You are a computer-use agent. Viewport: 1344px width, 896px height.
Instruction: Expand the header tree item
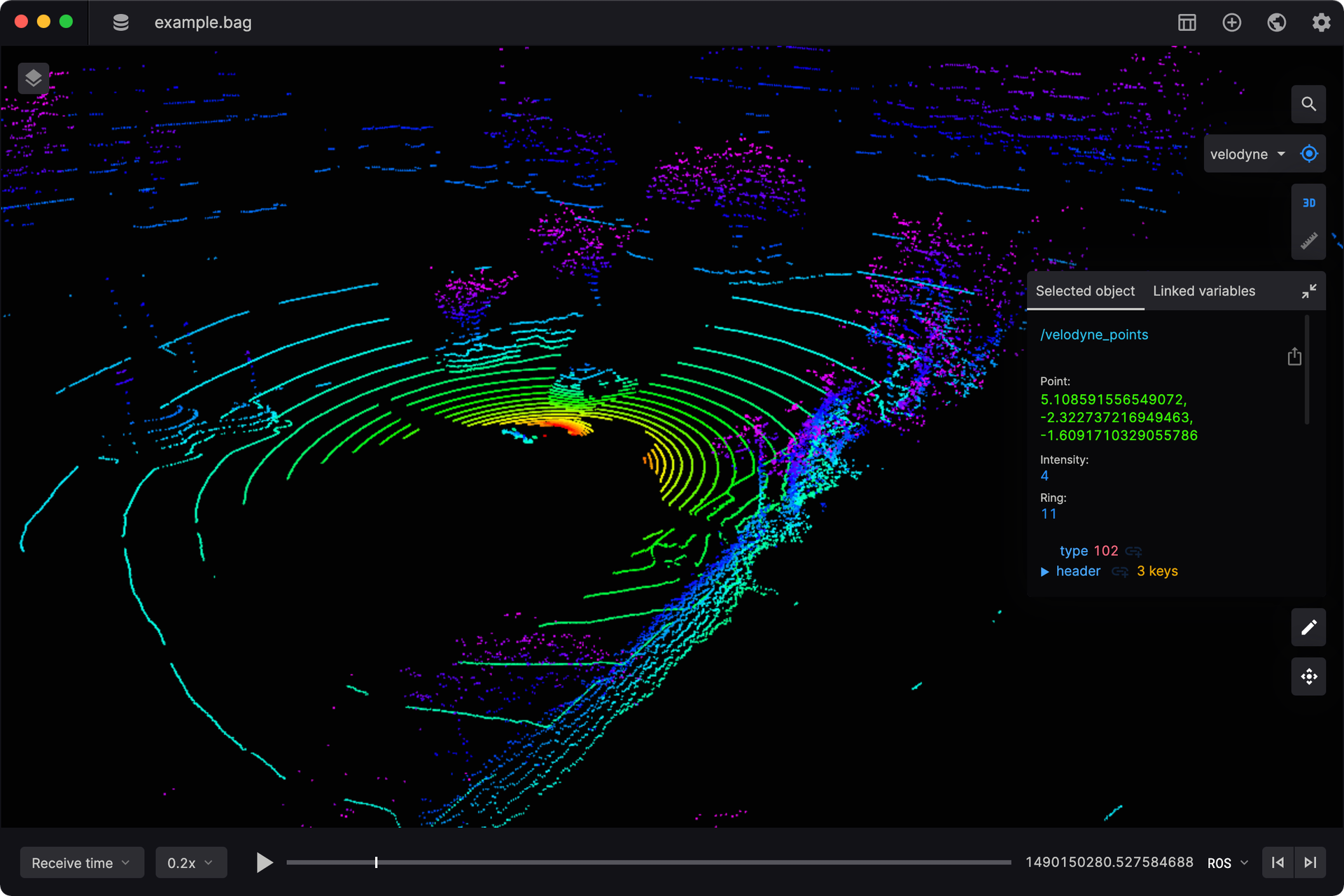pos(1044,571)
